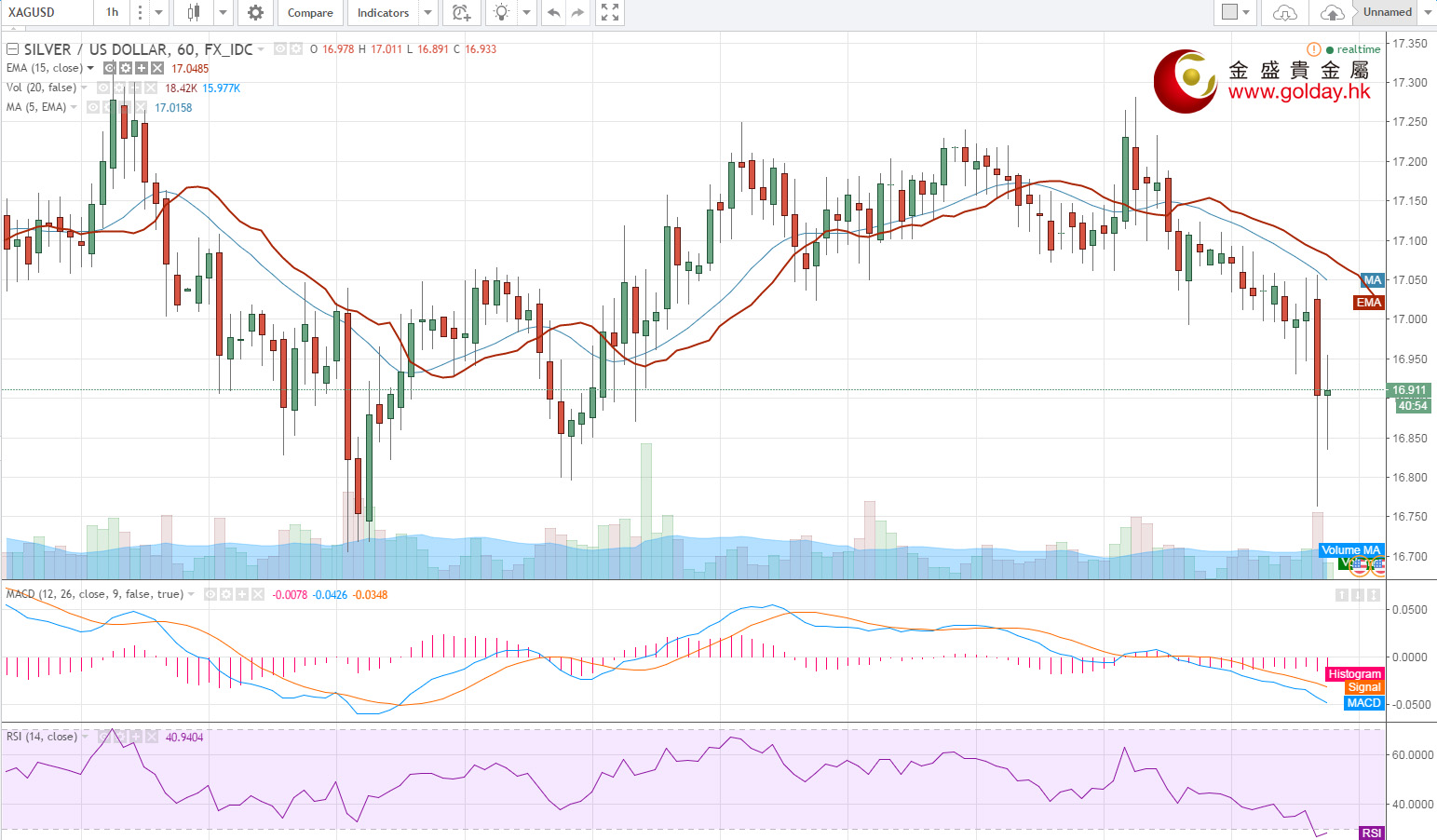
Task: Collapse the SILVER / US DOLLAR legend box
Action: tap(13, 49)
